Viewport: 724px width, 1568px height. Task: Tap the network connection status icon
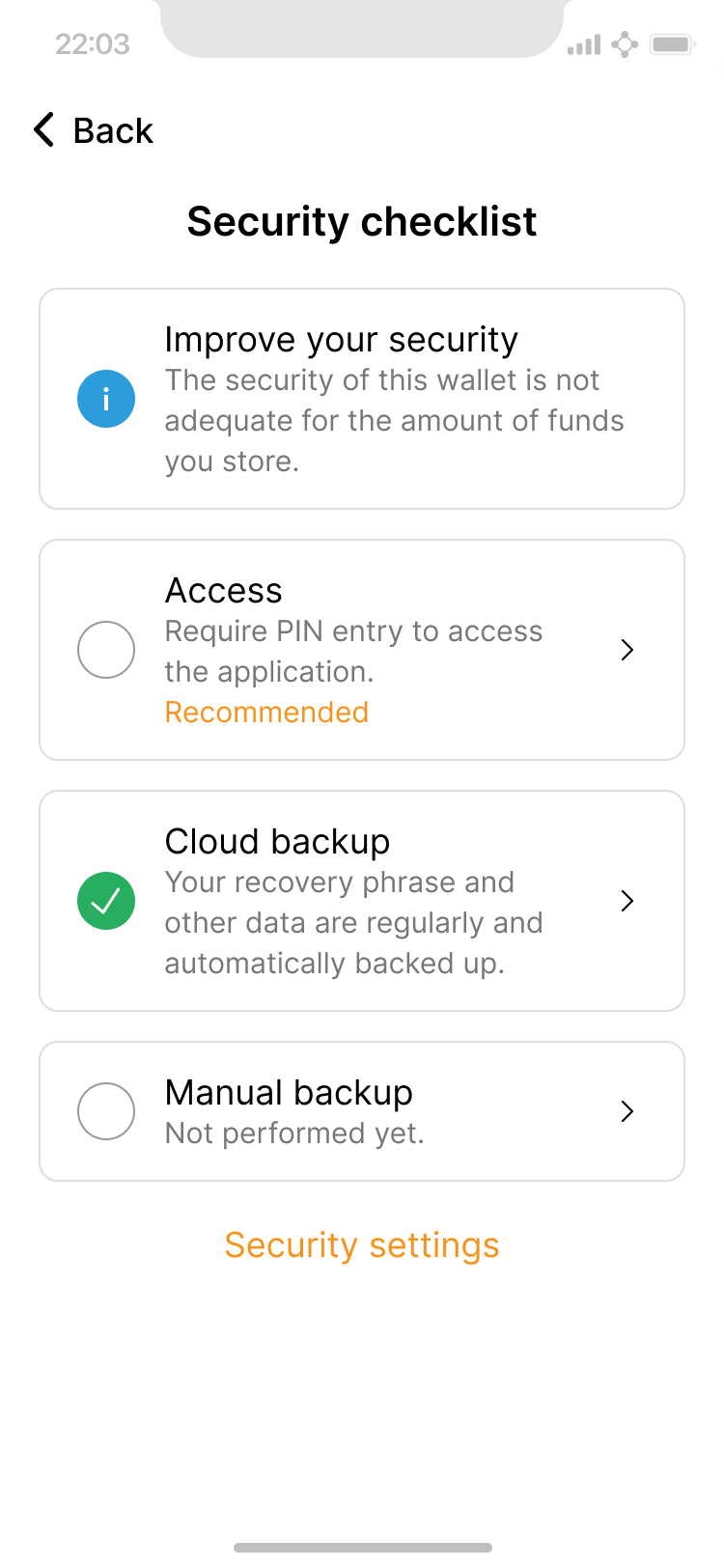pos(626,44)
